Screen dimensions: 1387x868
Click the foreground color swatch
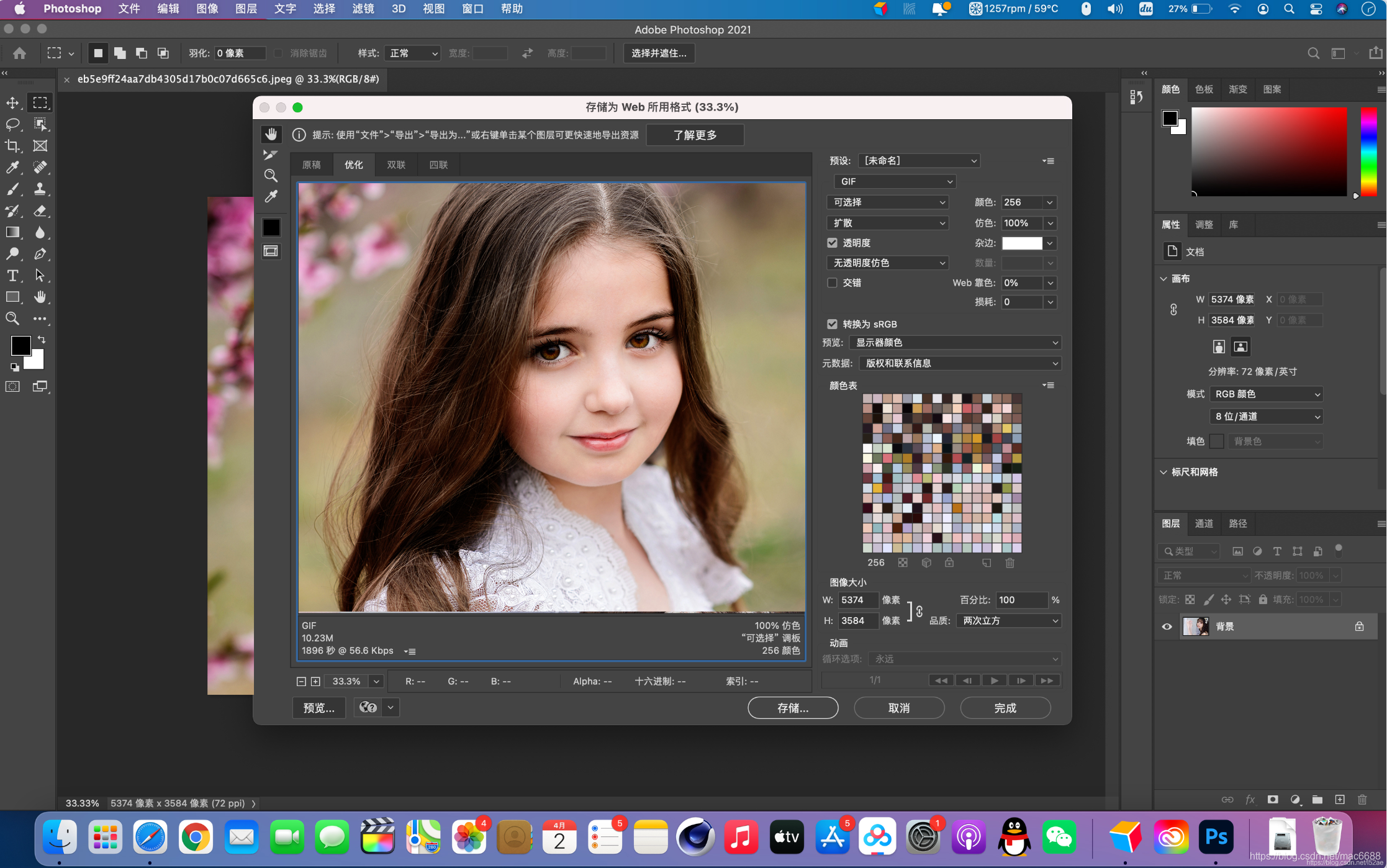point(18,348)
